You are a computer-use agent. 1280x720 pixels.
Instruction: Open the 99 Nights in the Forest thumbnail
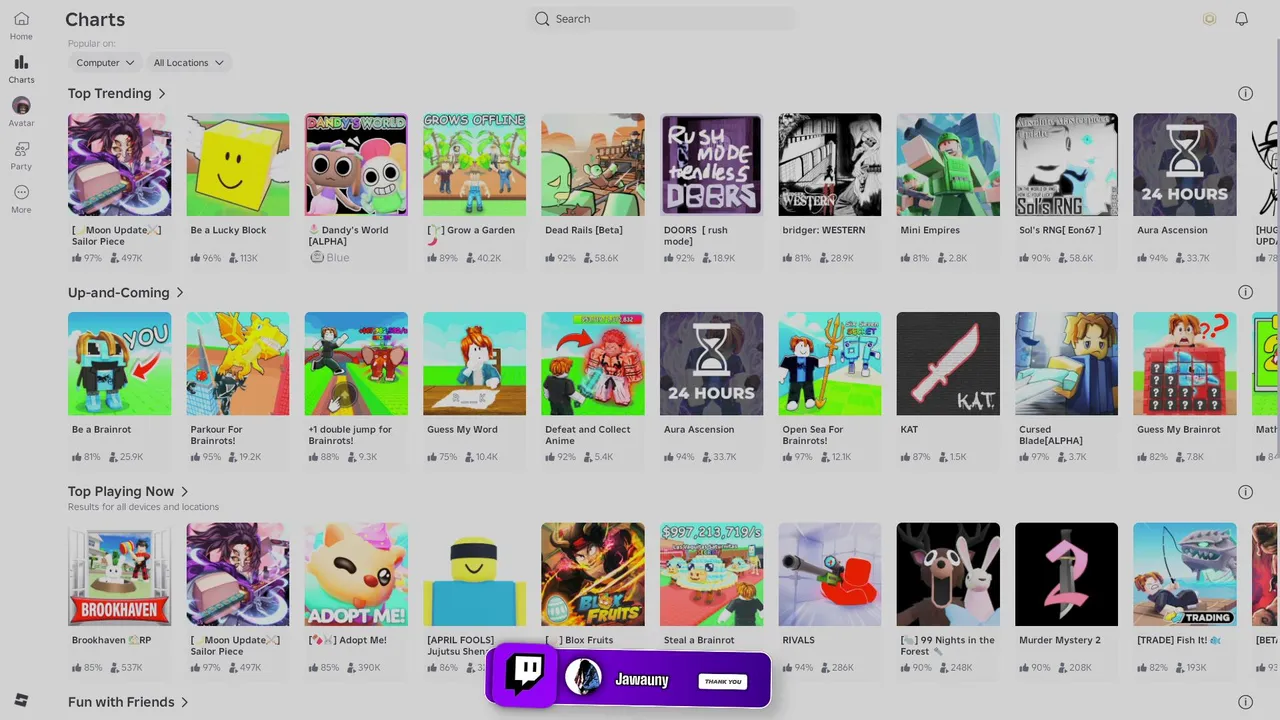tap(948, 574)
